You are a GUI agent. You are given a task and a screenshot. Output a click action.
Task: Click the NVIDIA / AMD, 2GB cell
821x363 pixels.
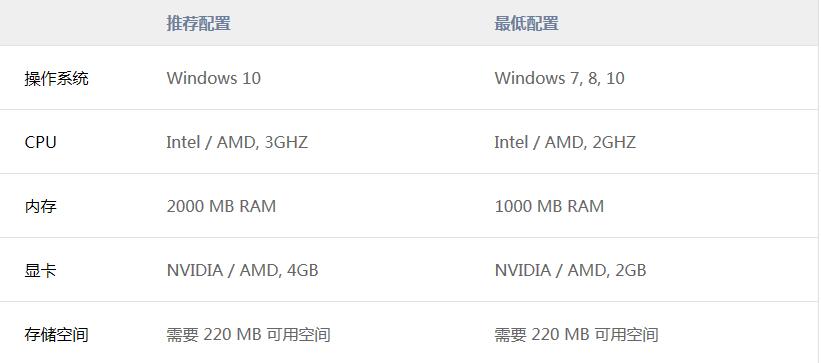point(570,271)
